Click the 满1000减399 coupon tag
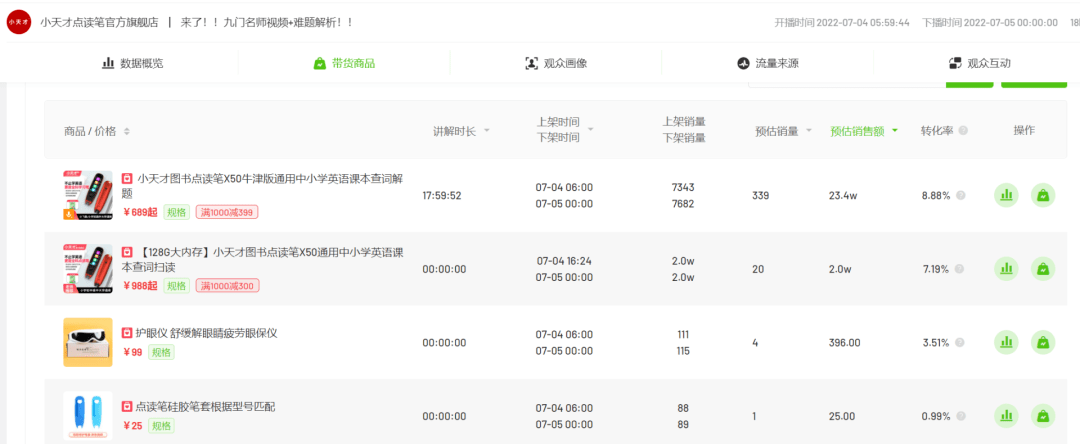The image size is (1080, 444). pyautogui.click(x=227, y=212)
